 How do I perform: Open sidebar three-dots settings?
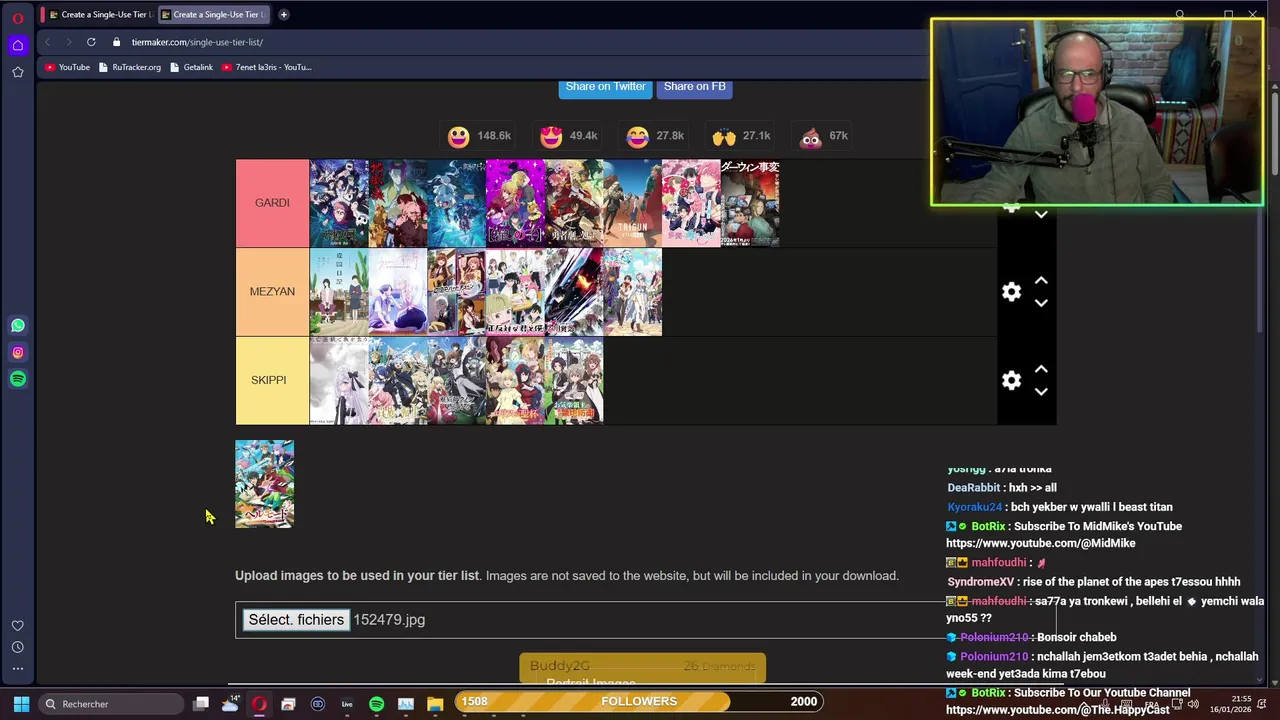pyautogui.click(x=18, y=668)
